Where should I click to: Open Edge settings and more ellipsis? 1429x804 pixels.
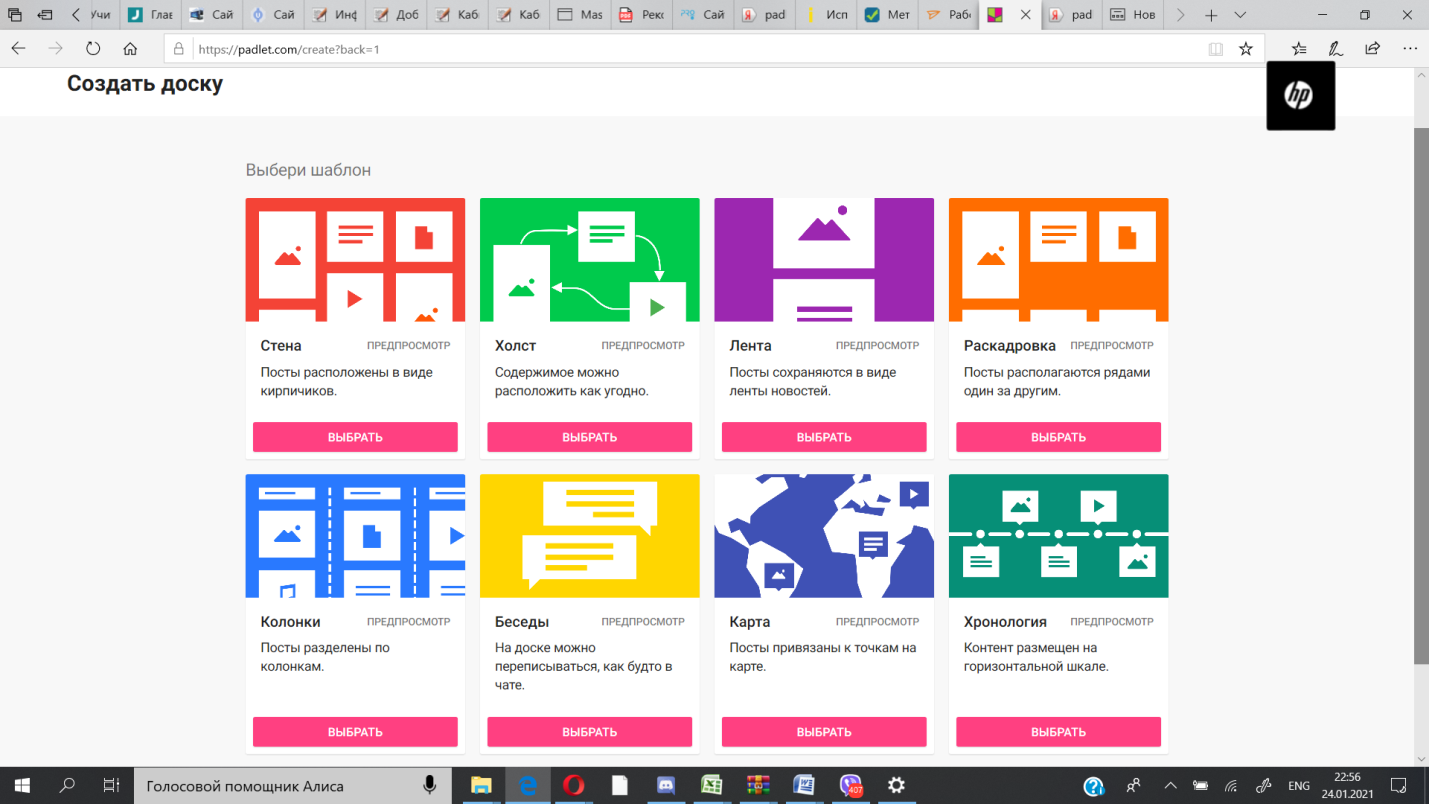(x=1410, y=48)
